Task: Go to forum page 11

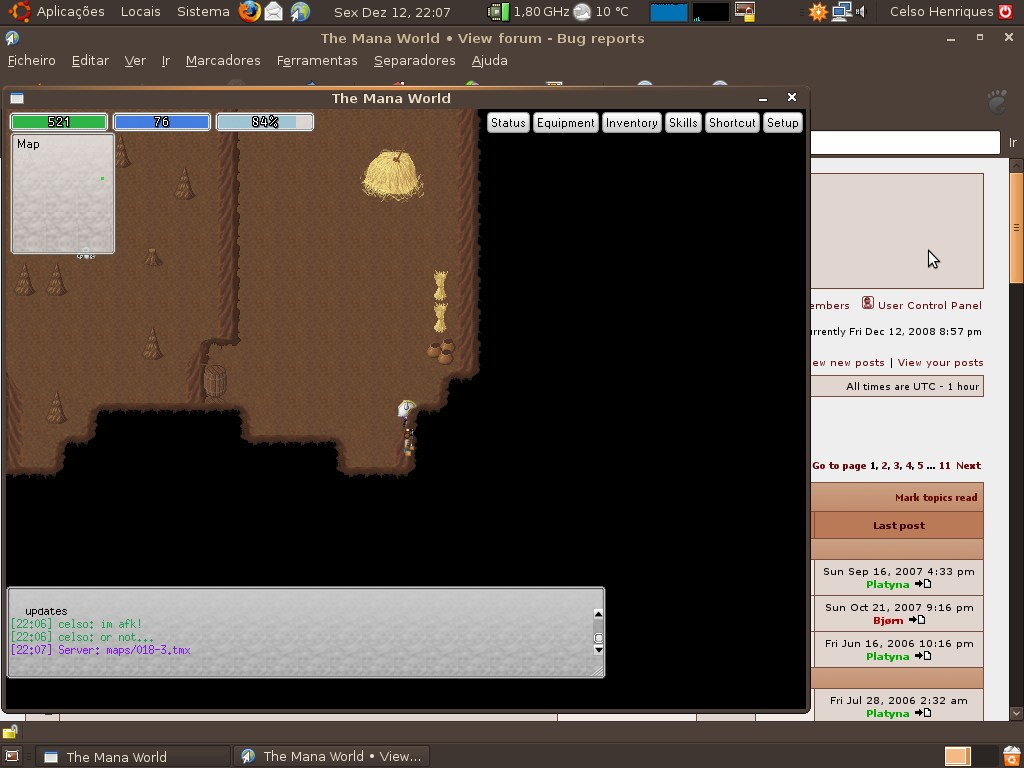Action: [x=944, y=466]
